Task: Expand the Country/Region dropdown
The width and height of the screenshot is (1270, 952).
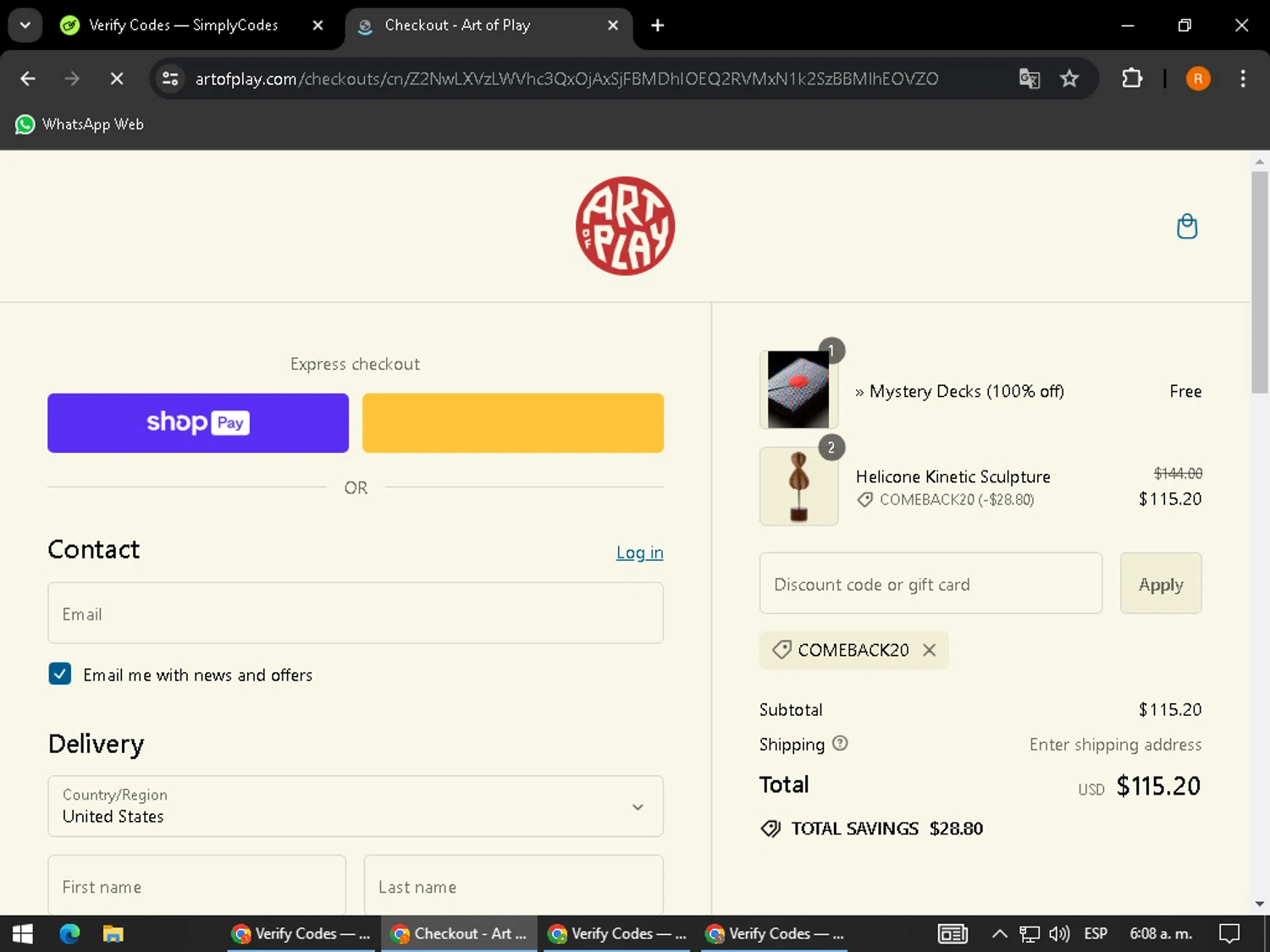Action: pos(356,806)
